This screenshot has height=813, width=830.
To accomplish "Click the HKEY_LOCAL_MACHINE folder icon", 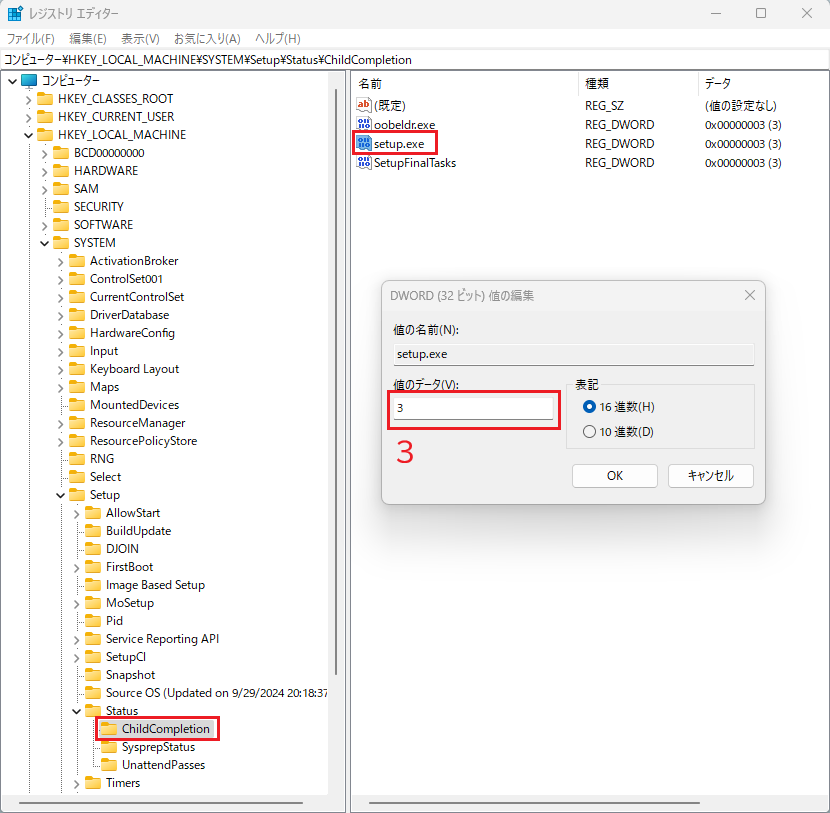I will pos(45,135).
